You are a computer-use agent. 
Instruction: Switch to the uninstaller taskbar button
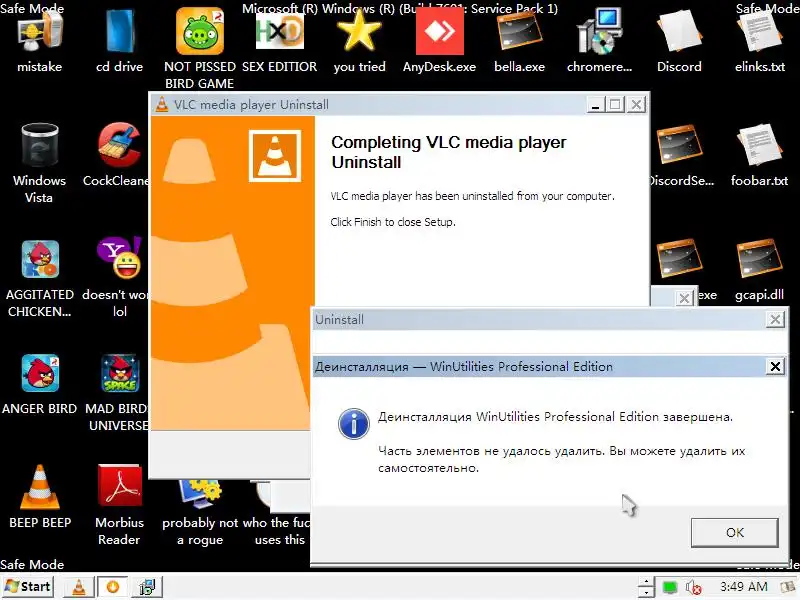(147, 587)
